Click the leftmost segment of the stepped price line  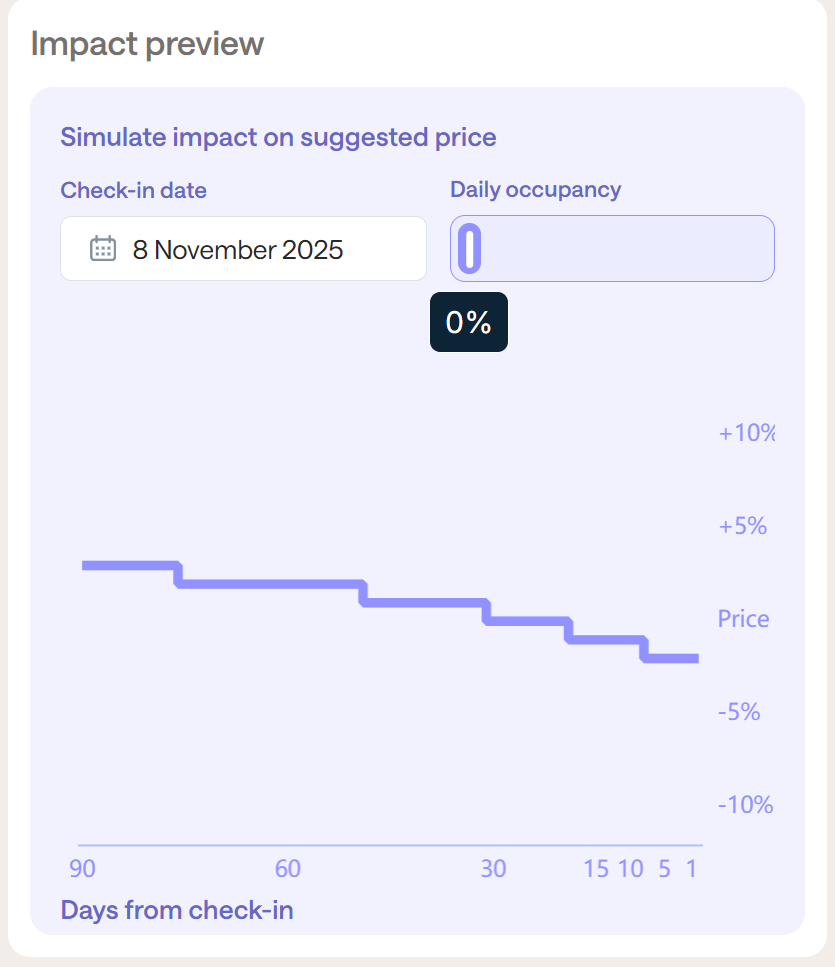(x=130, y=566)
